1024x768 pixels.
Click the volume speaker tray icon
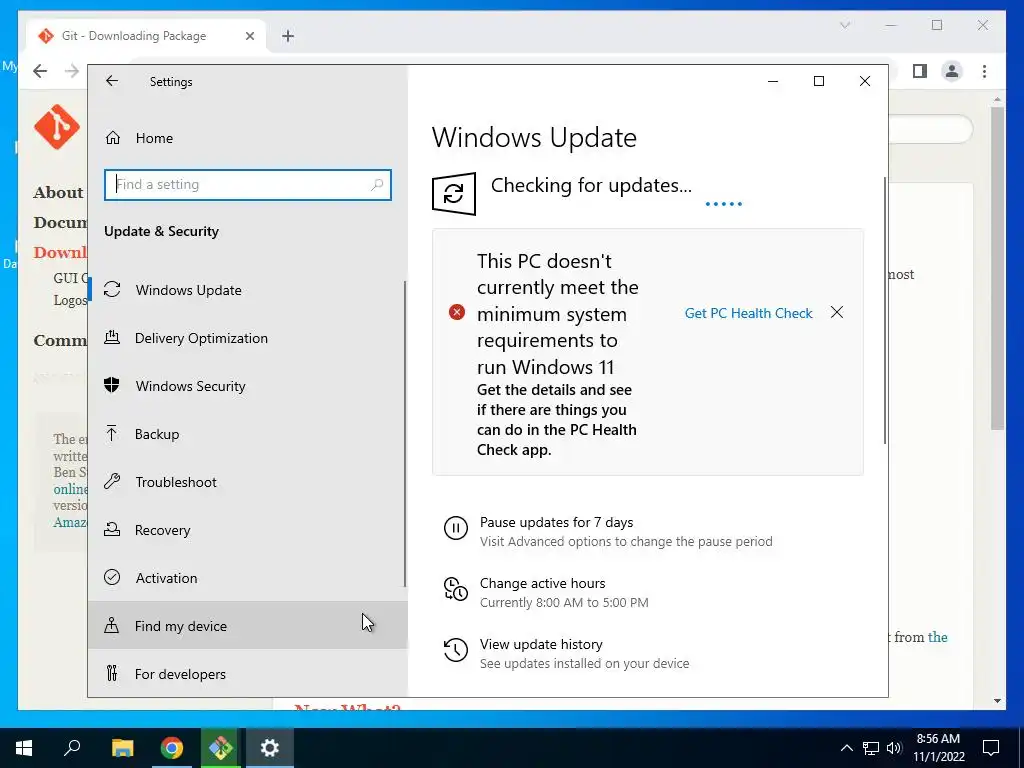(894, 748)
